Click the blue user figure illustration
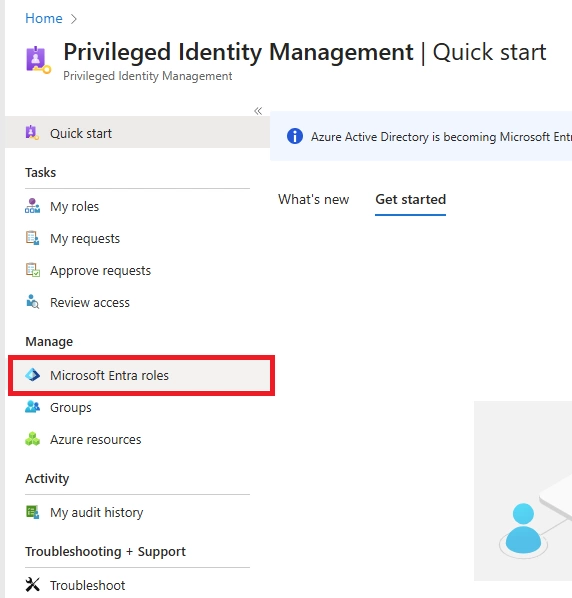This screenshot has height=598, width=572. tap(523, 529)
